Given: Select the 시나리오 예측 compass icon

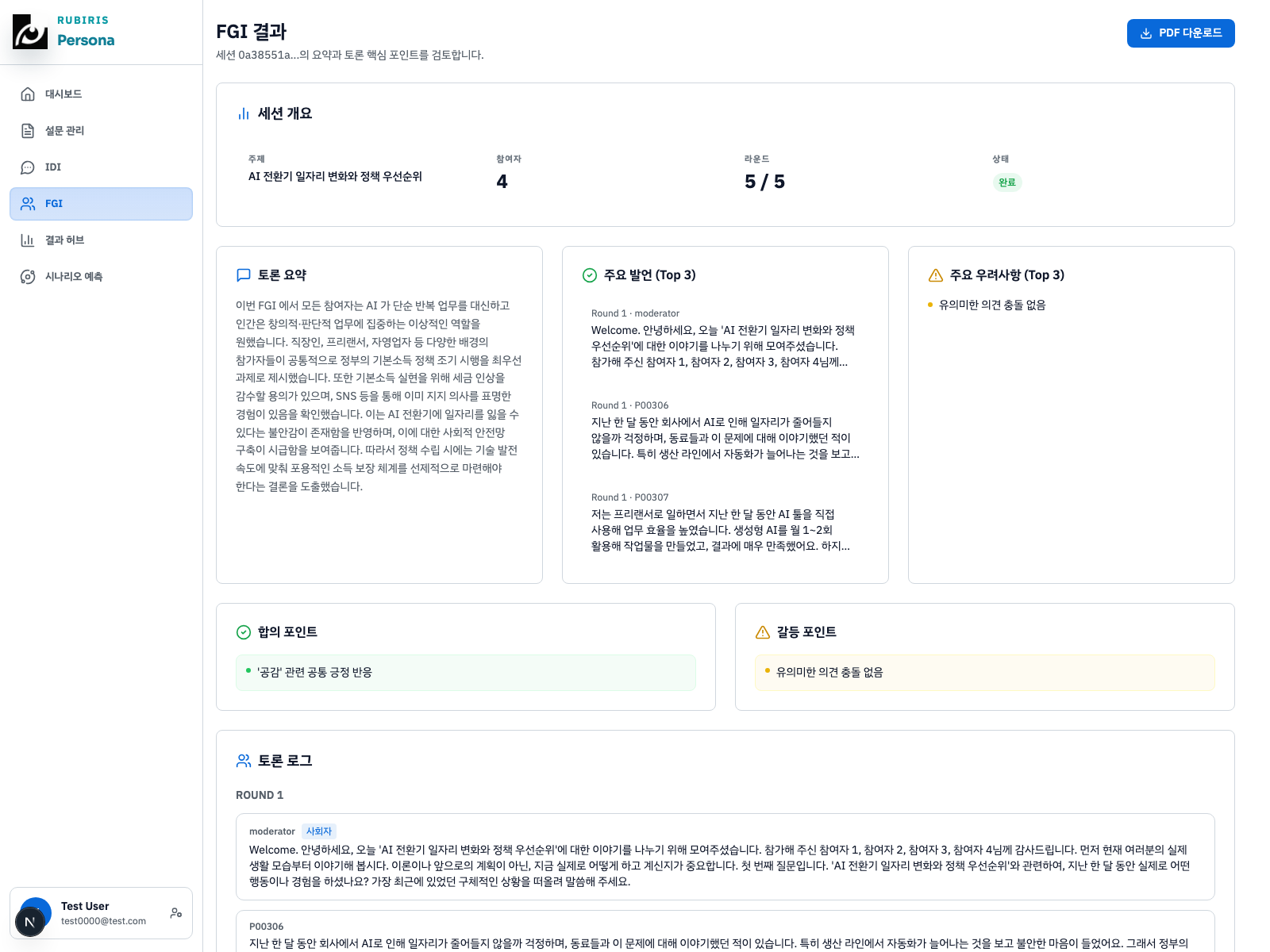Looking at the screenshot, I should 29,276.
